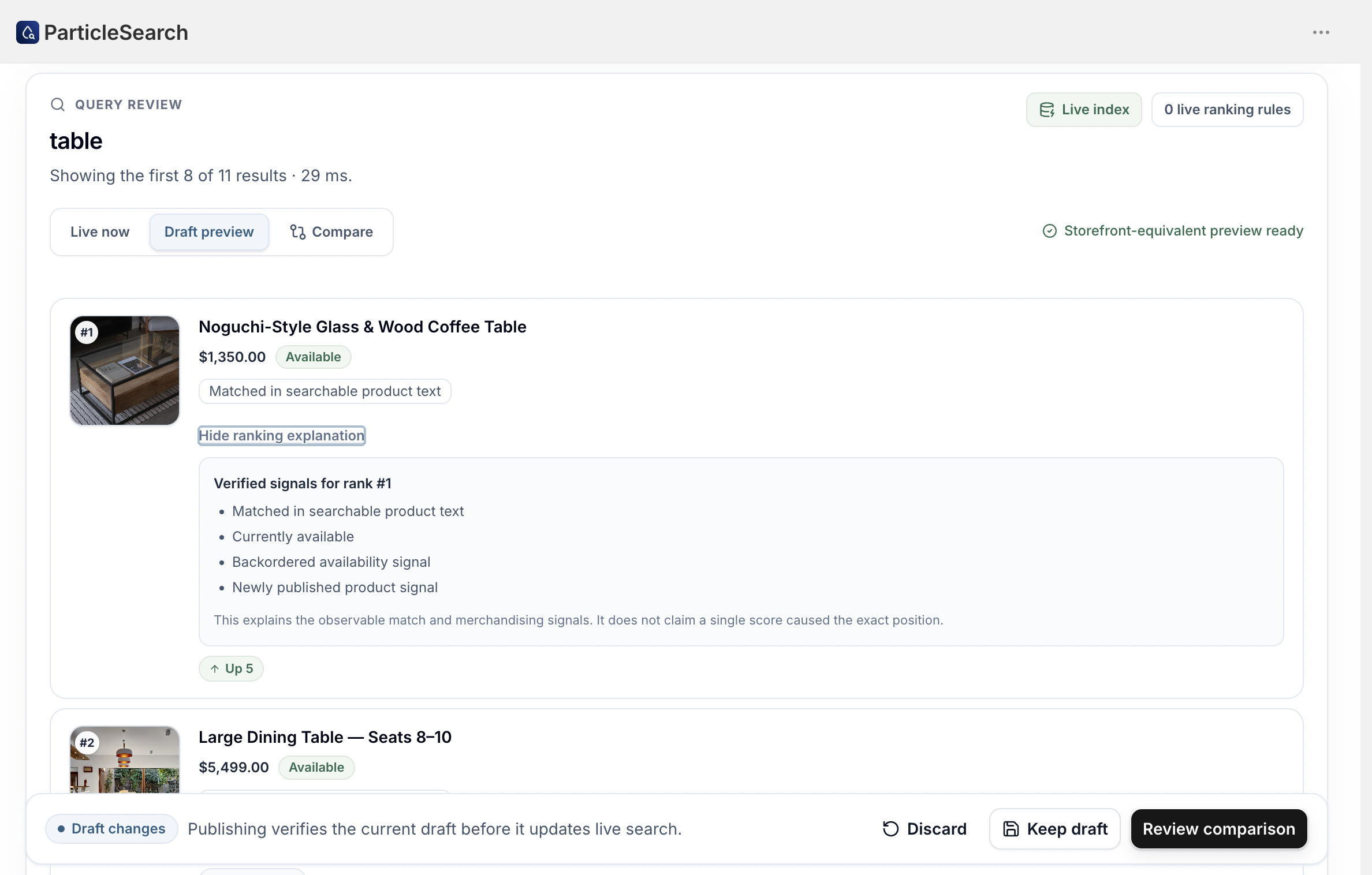The height and width of the screenshot is (875, 1372).
Task: Click the 'table' query heading
Action: pyautogui.click(x=76, y=141)
